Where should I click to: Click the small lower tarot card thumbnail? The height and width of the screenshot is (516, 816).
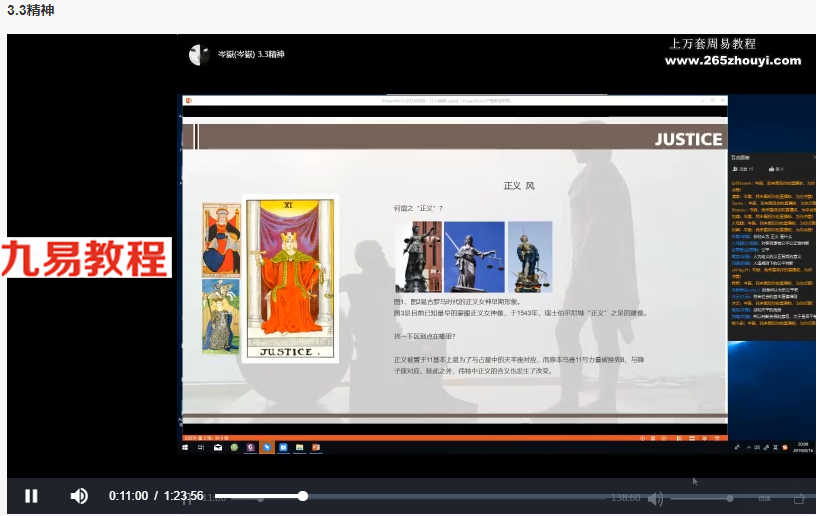coord(221,316)
